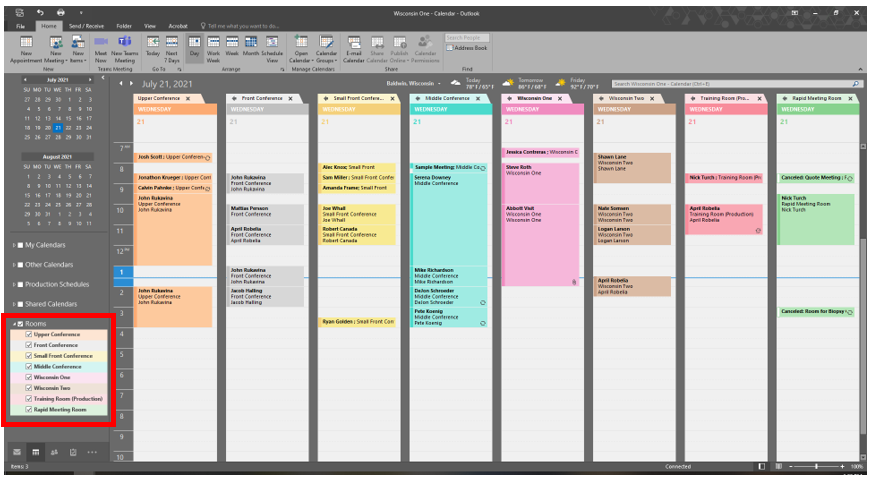Click the Print icon in quick access toolbar
876x479 pixels.
click(60, 12)
